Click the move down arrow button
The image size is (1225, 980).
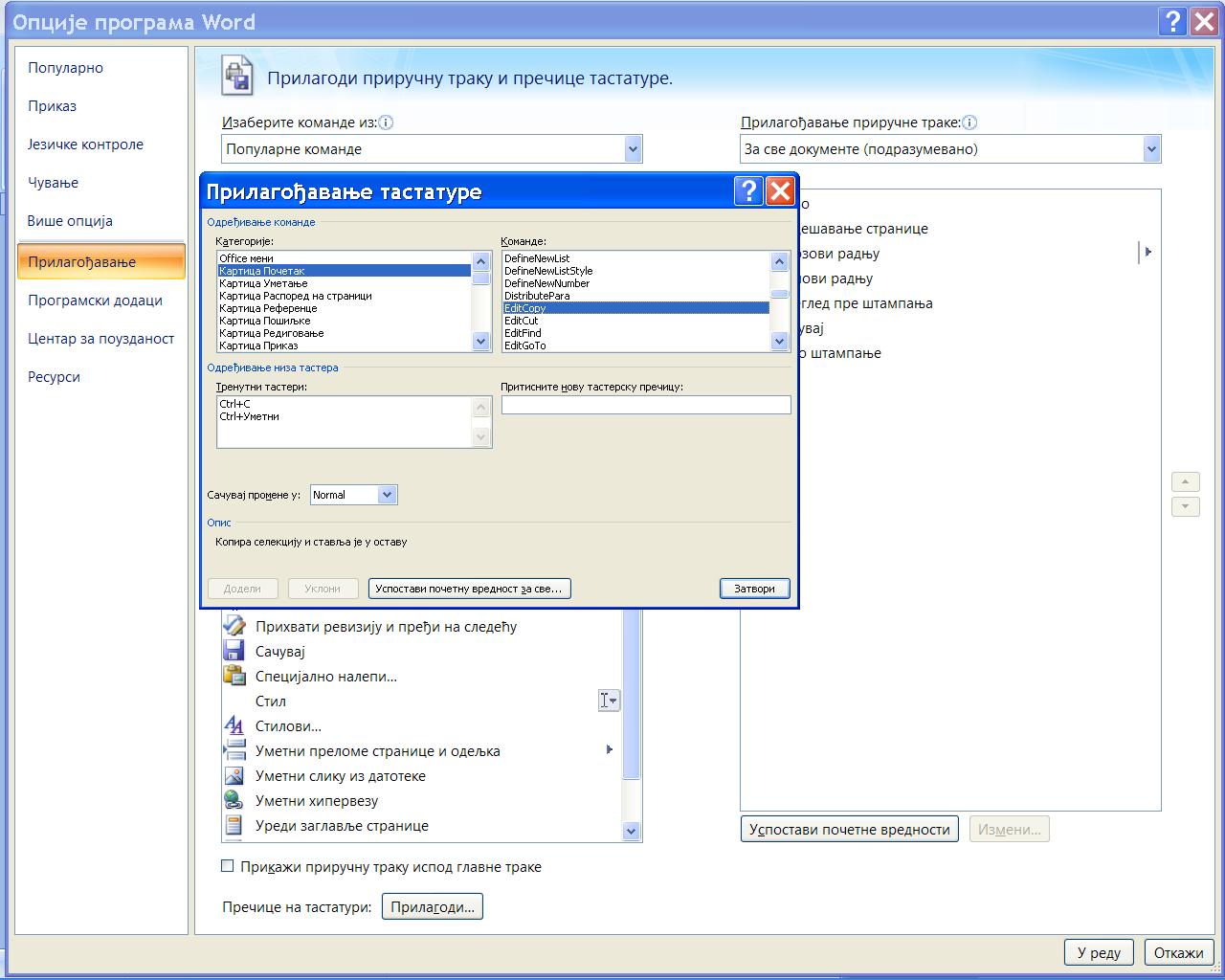pos(1185,506)
